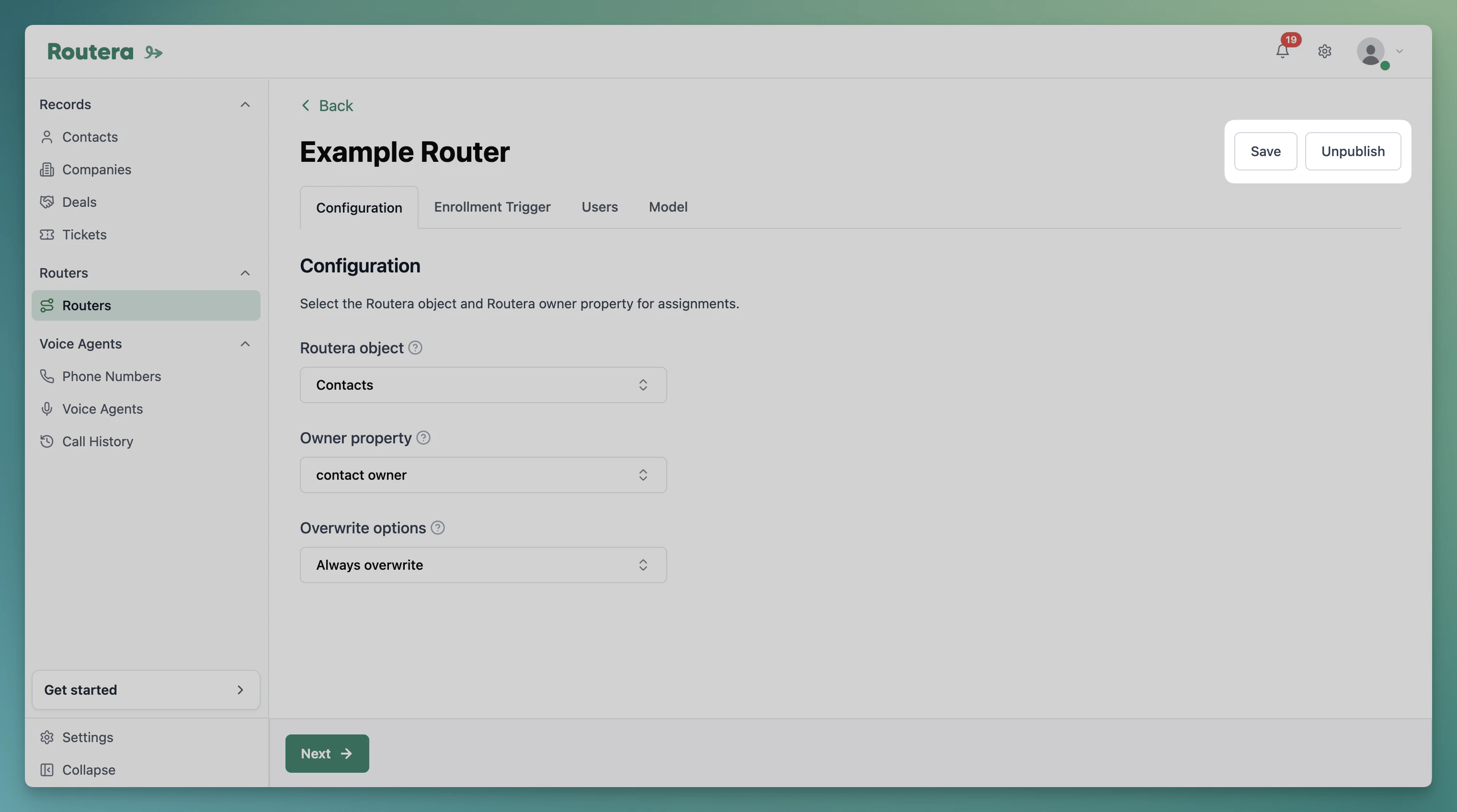Click the Example Router title
The width and height of the screenshot is (1457, 812).
coord(404,152)
